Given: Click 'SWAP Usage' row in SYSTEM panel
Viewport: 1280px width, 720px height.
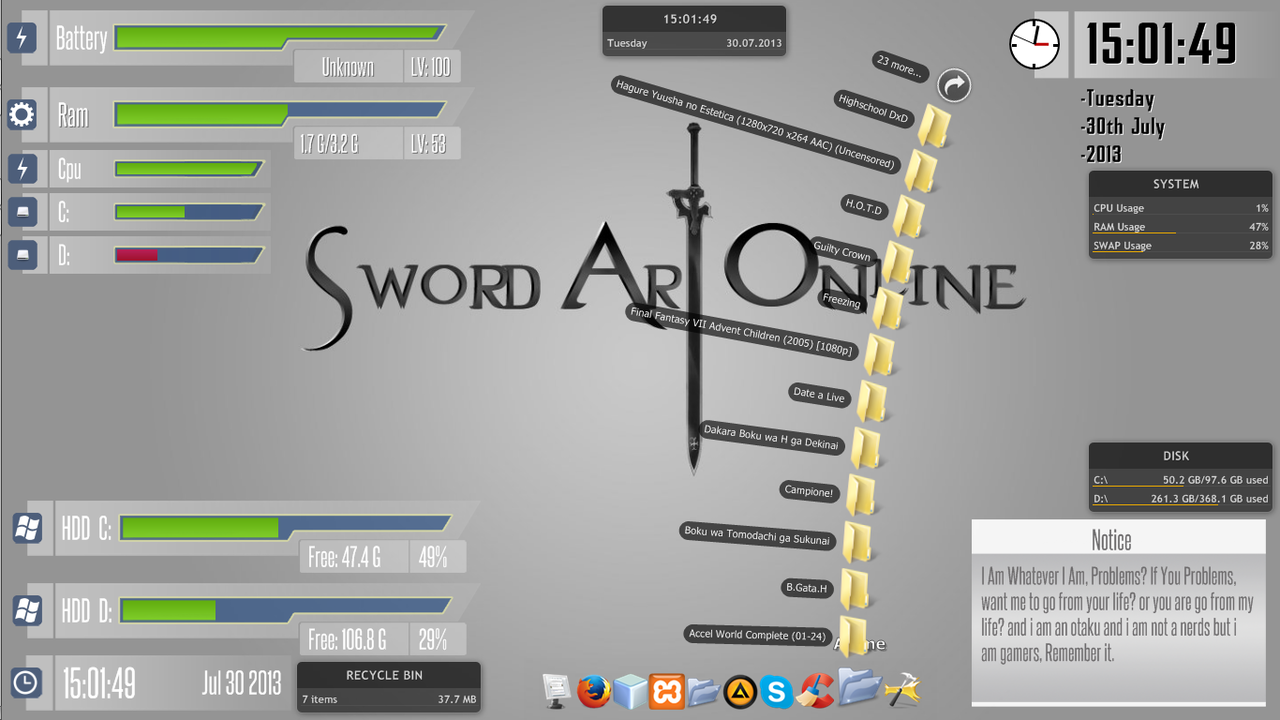Looking at the screenshot, I should tap(1181, 245).
